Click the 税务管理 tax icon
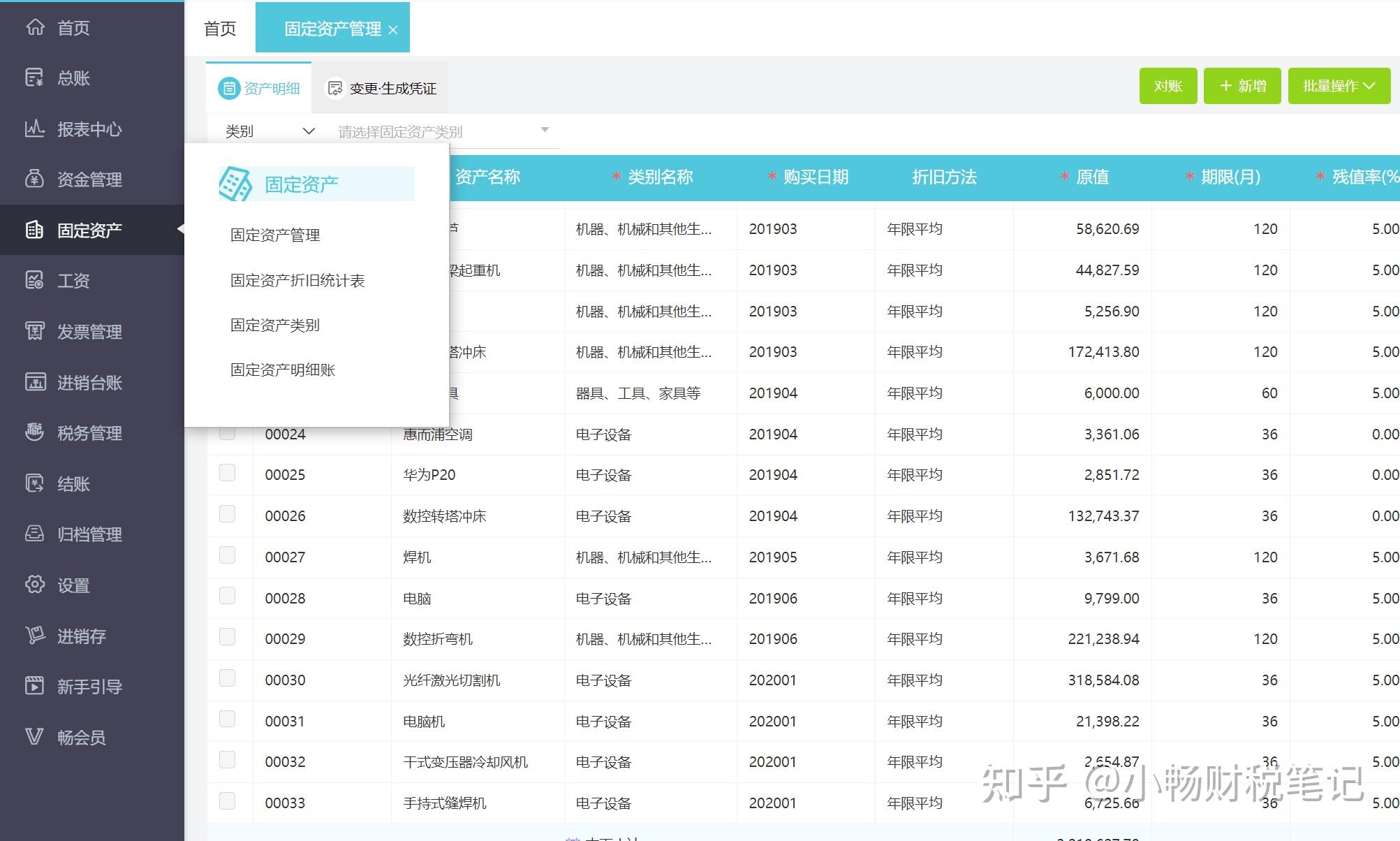1400x841 pixels. [35, 432]
